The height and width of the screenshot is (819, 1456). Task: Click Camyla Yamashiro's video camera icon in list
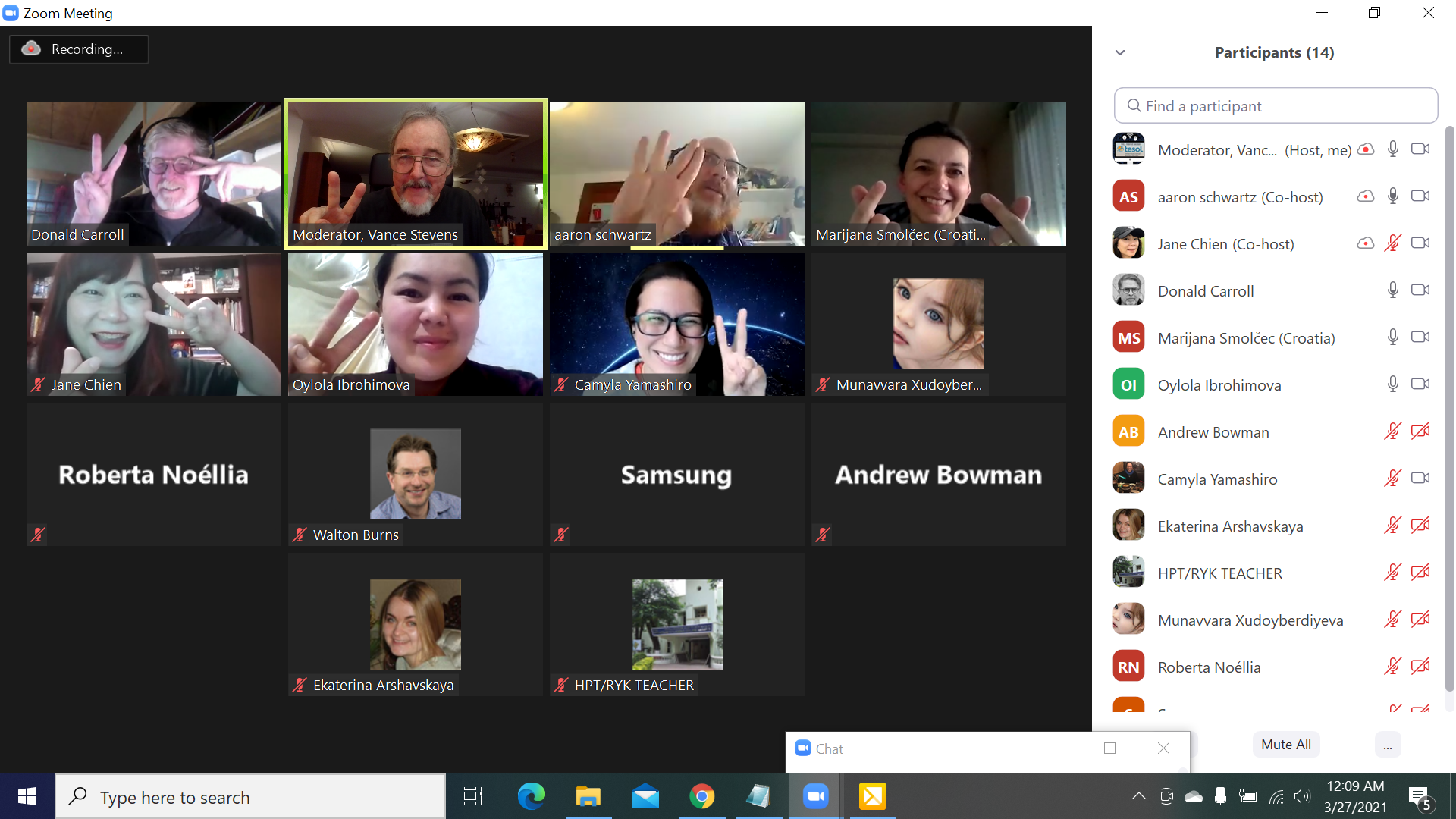tap(1420, 479)
